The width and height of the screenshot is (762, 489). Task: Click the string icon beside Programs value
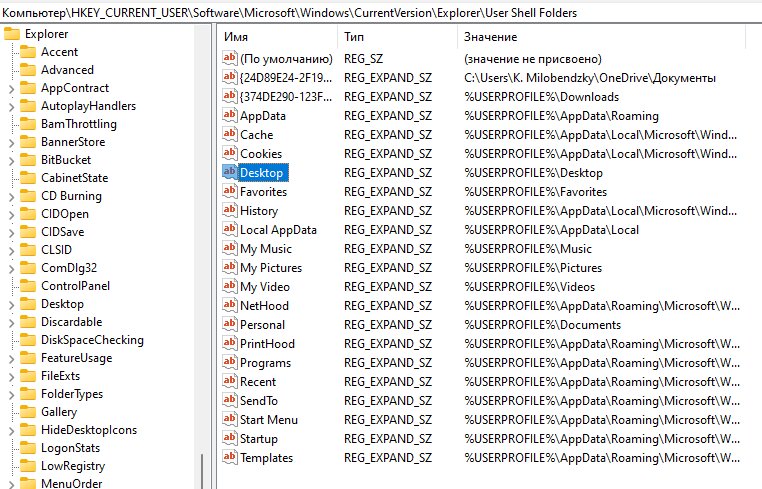(x=229, y=361)
